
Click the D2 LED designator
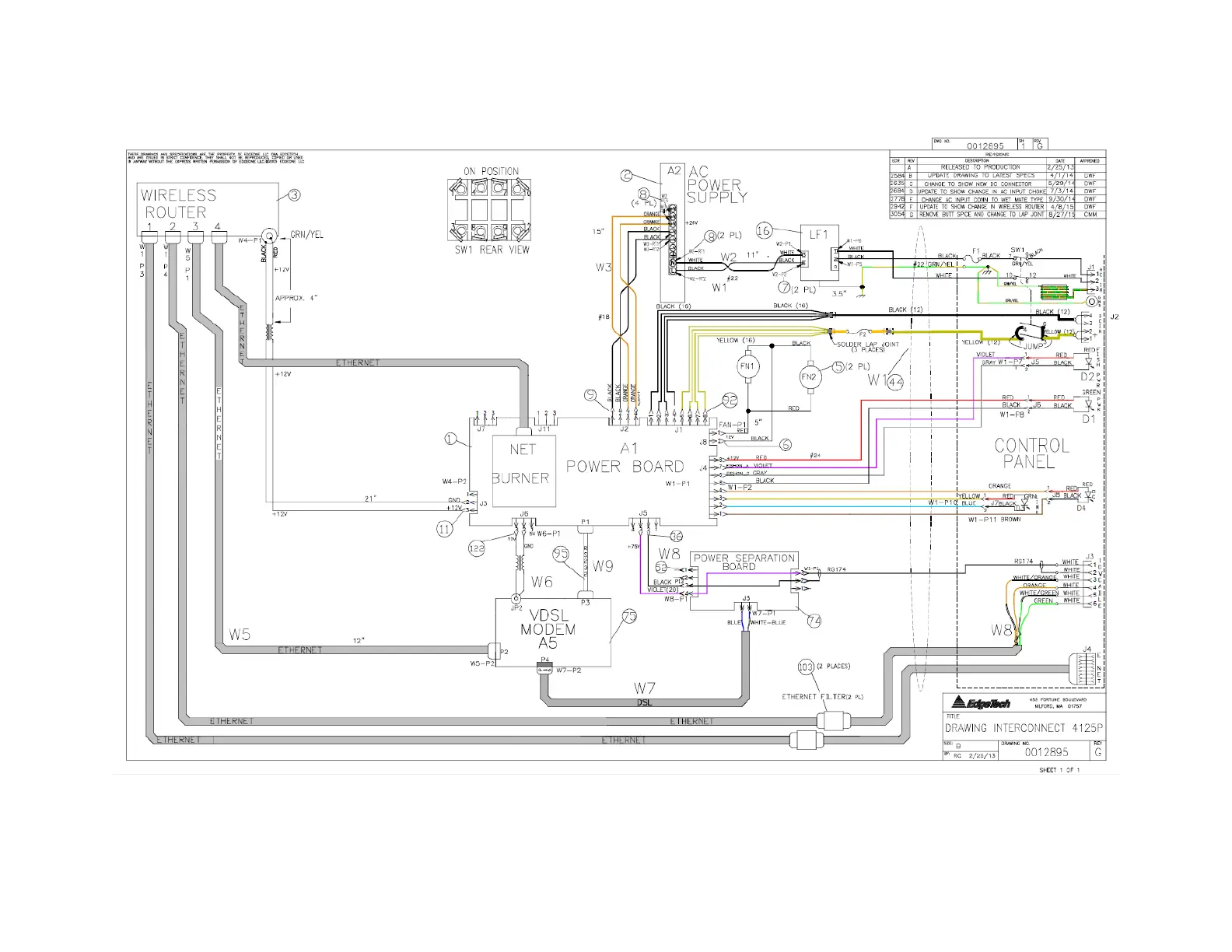point(1087,376)
